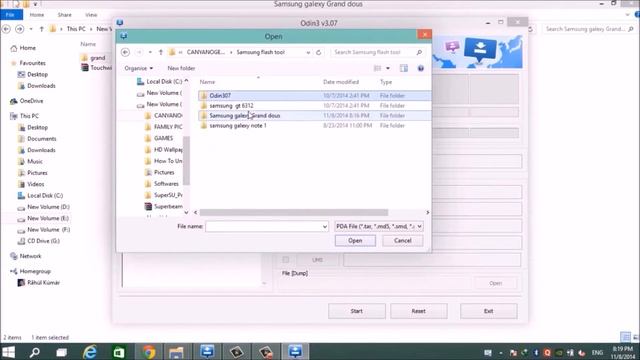The width and height of the screenshot is (640, 360).
Task: Open the Home ribbon tab
Action: [x=37, y=15]
